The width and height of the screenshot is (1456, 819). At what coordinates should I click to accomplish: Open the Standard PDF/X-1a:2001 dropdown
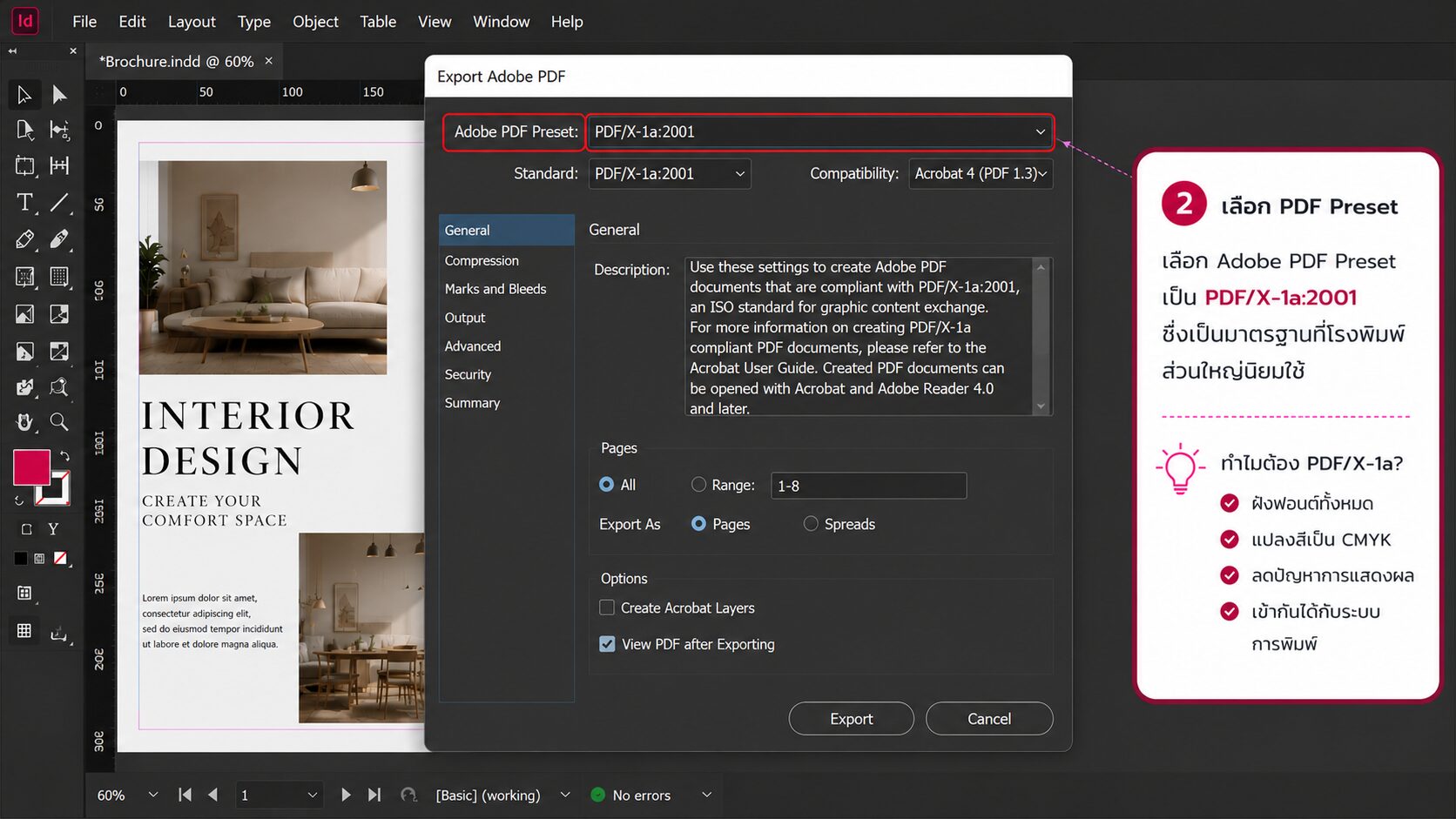coord(670,174)
